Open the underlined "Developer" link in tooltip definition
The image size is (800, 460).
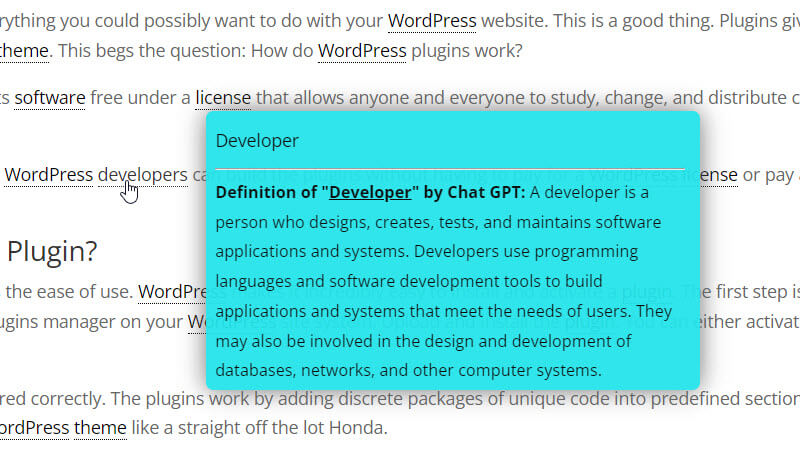tap(369, 192)
